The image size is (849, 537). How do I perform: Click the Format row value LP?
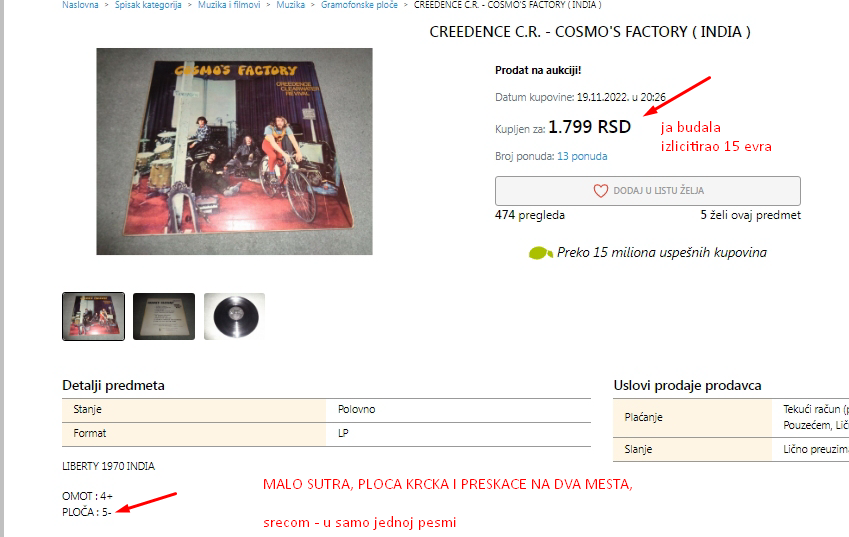click(343, 434)
